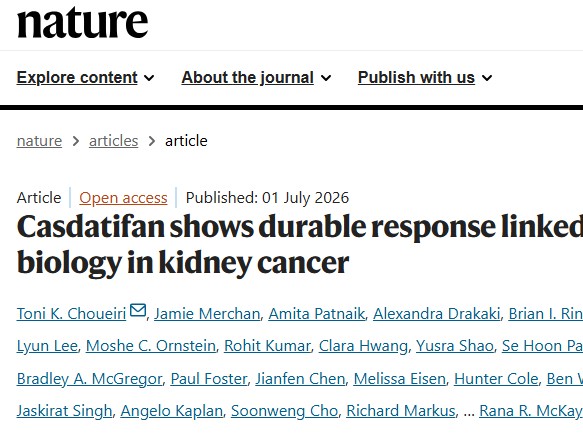Click Richard Markus author name
583x437 pixels.
pos(401,411)
